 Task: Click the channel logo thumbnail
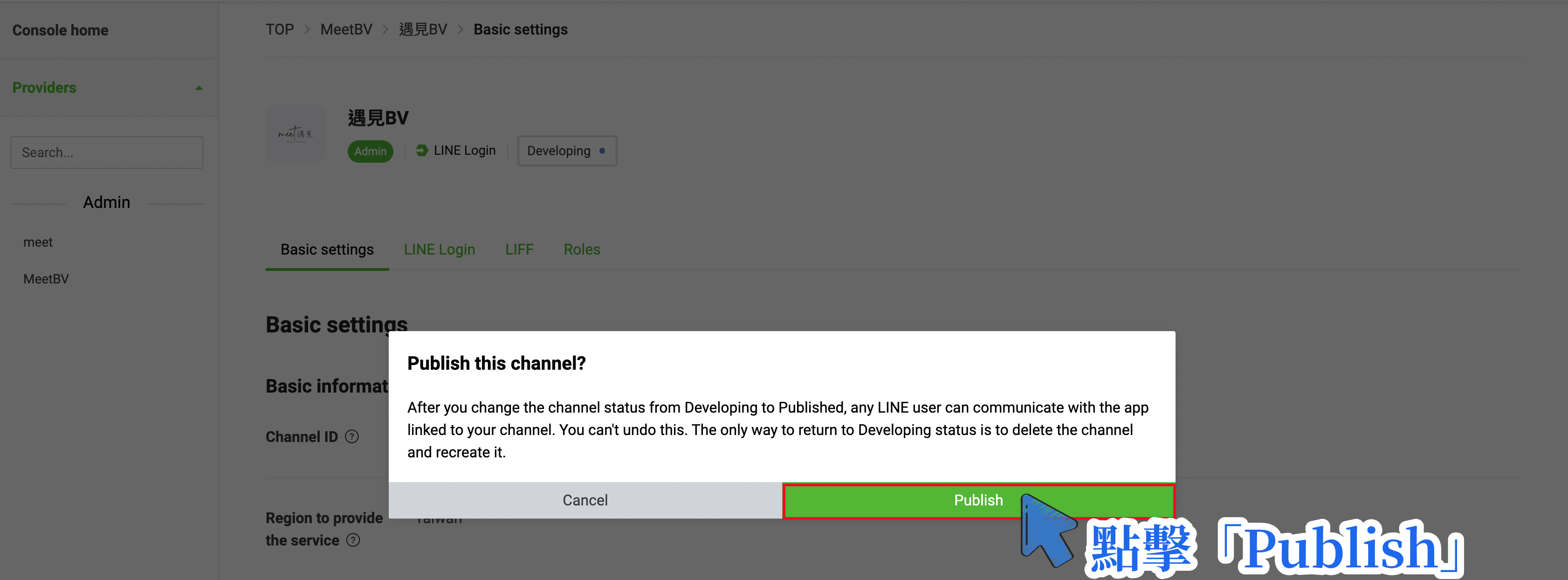(x=295, y=134)
